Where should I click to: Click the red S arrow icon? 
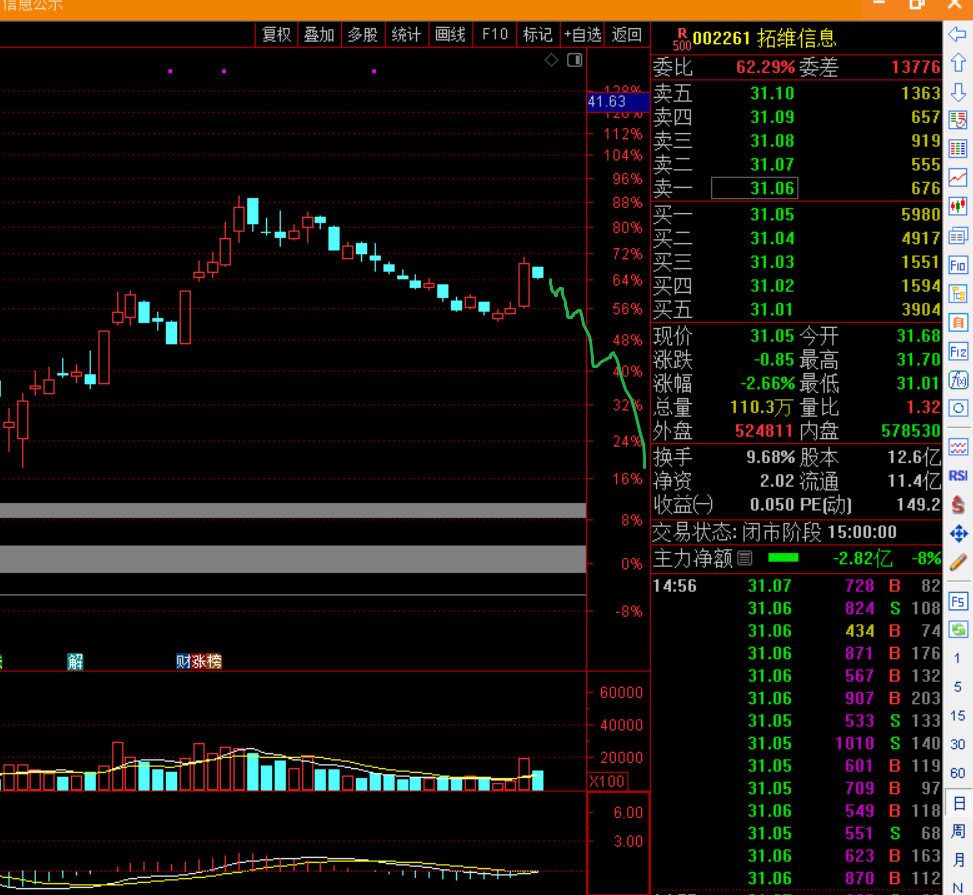(x=957, y=504)
